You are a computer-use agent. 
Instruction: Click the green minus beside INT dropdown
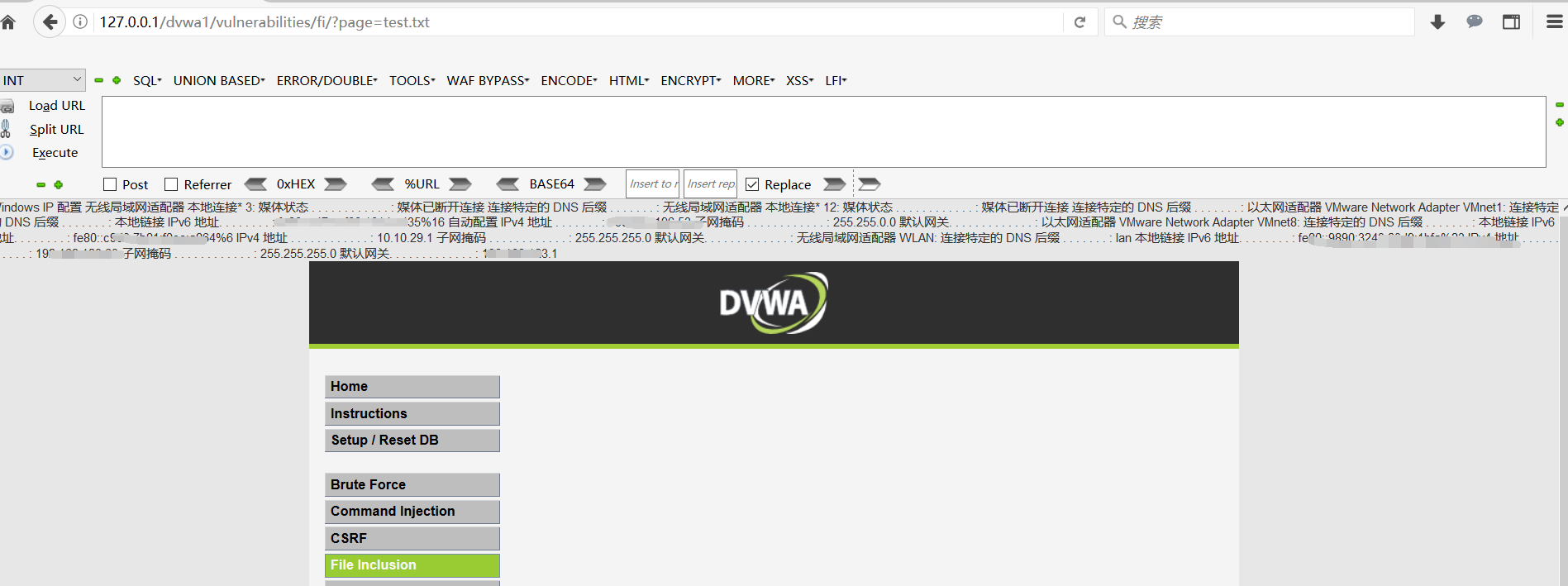pyautogui.click(x=99, y=80)
